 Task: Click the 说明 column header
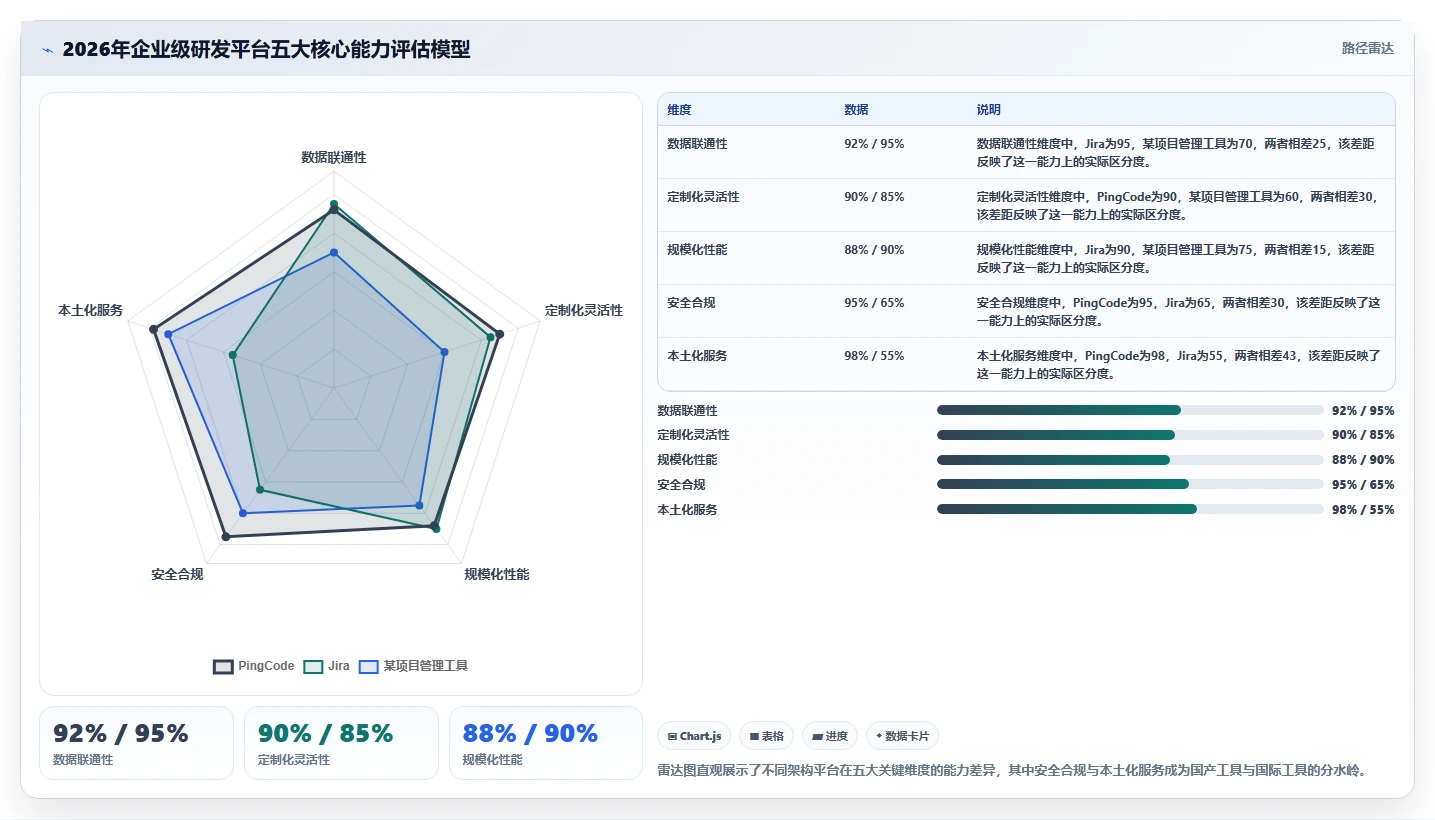pyautogui.click(x=989, y=110)
